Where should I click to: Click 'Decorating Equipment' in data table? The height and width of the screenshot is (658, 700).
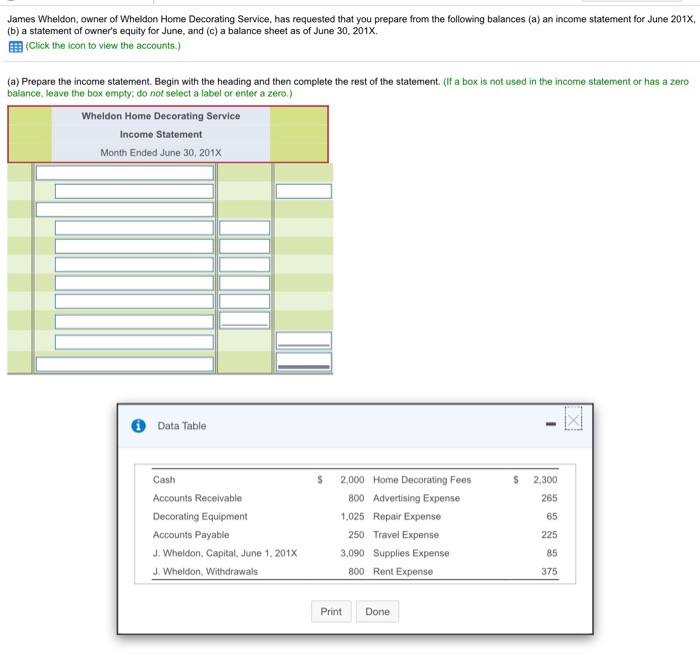(200, 516)
